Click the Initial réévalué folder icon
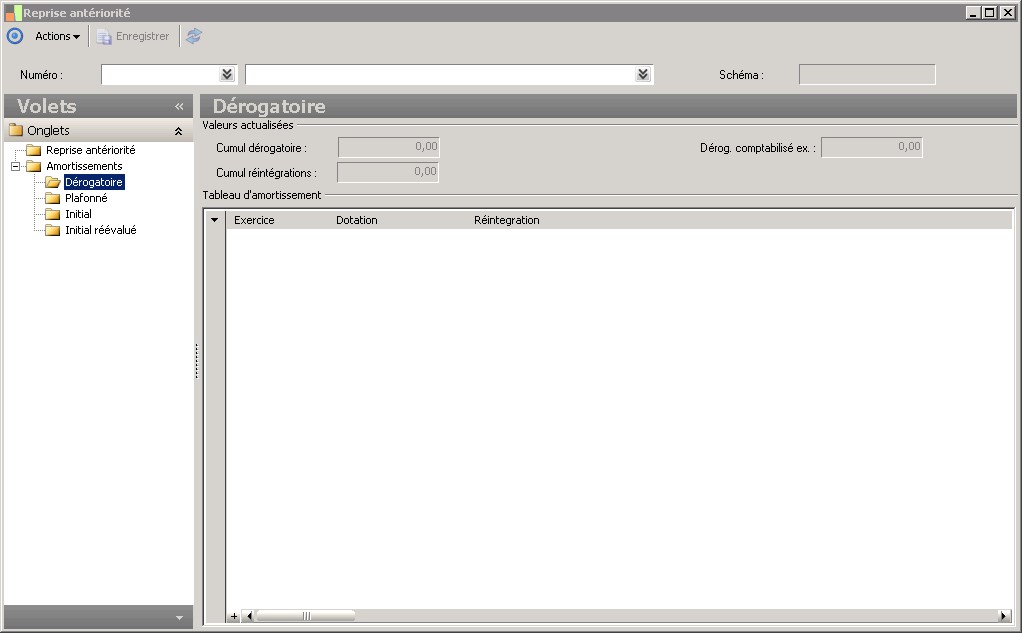This screenshot has width=1022, height=633. pyautogui.click(x=53, y=230)
